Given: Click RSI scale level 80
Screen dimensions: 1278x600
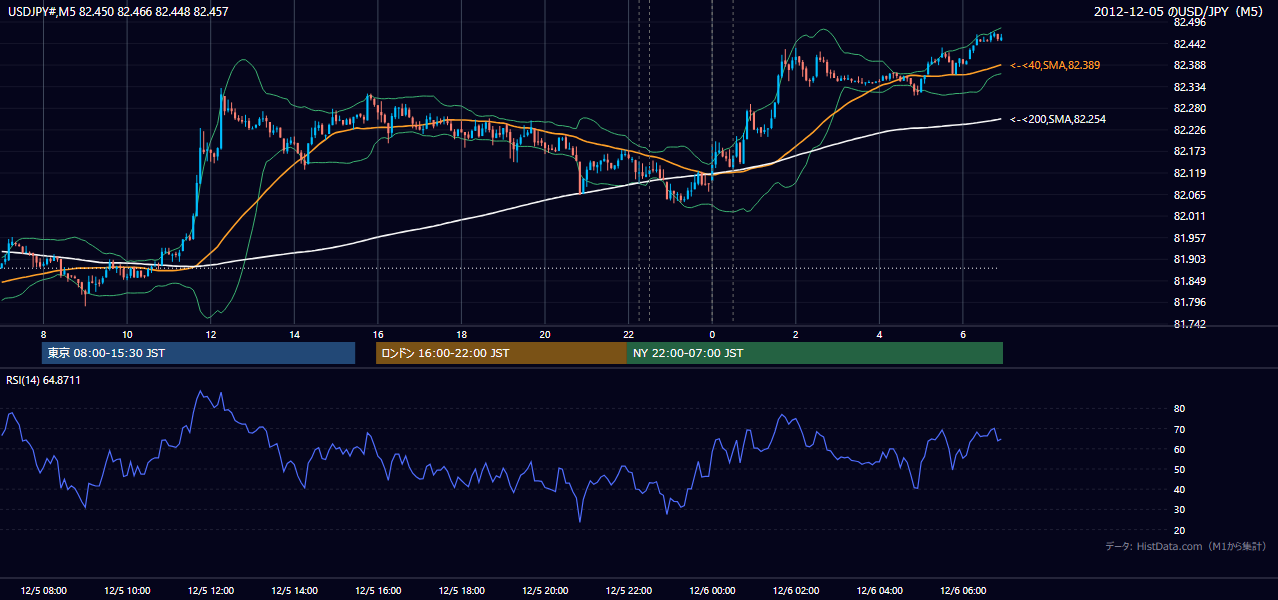Looking at the screenshot, I should [1179, 409].
